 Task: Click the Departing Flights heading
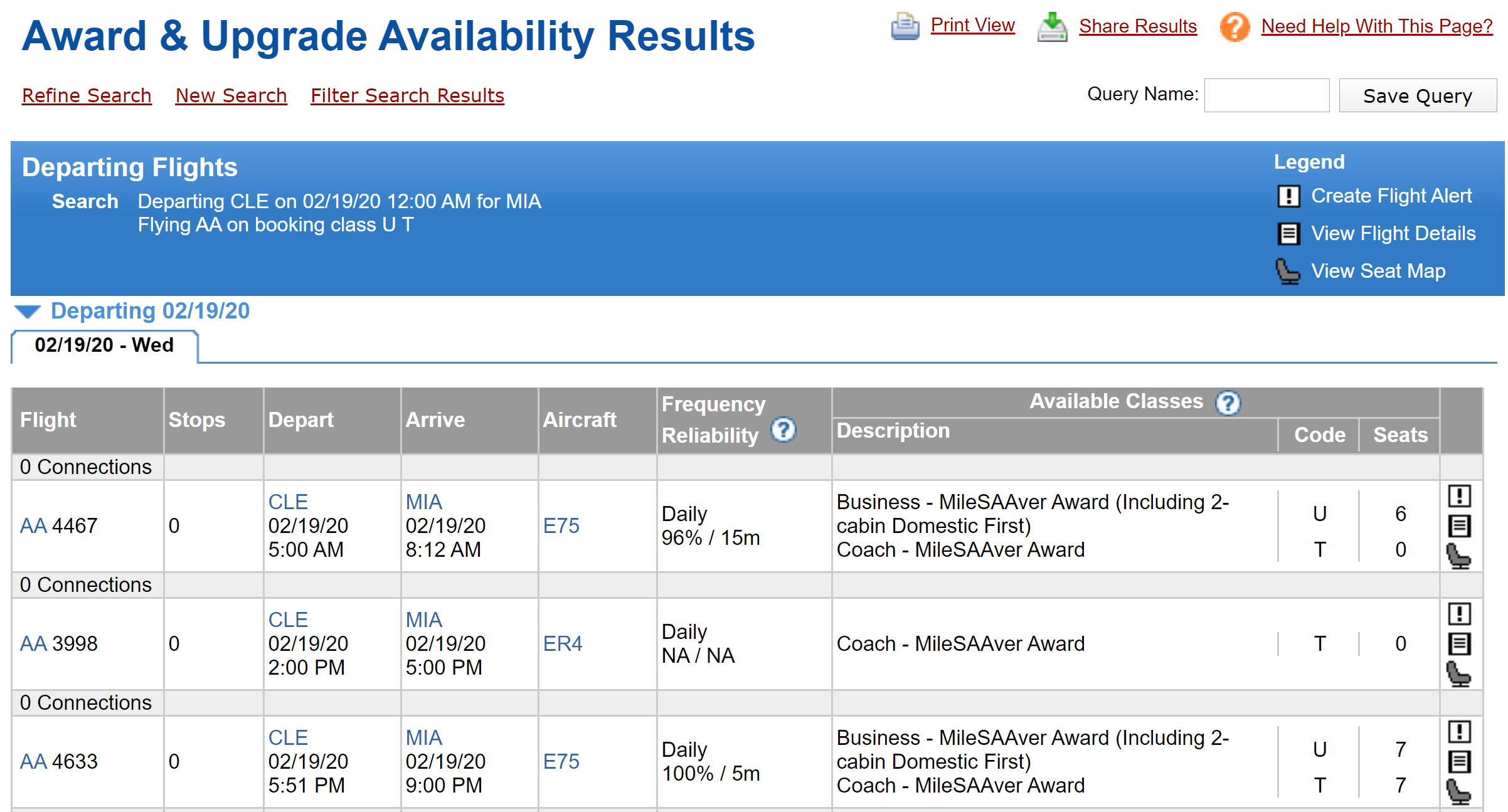[130, 167]
